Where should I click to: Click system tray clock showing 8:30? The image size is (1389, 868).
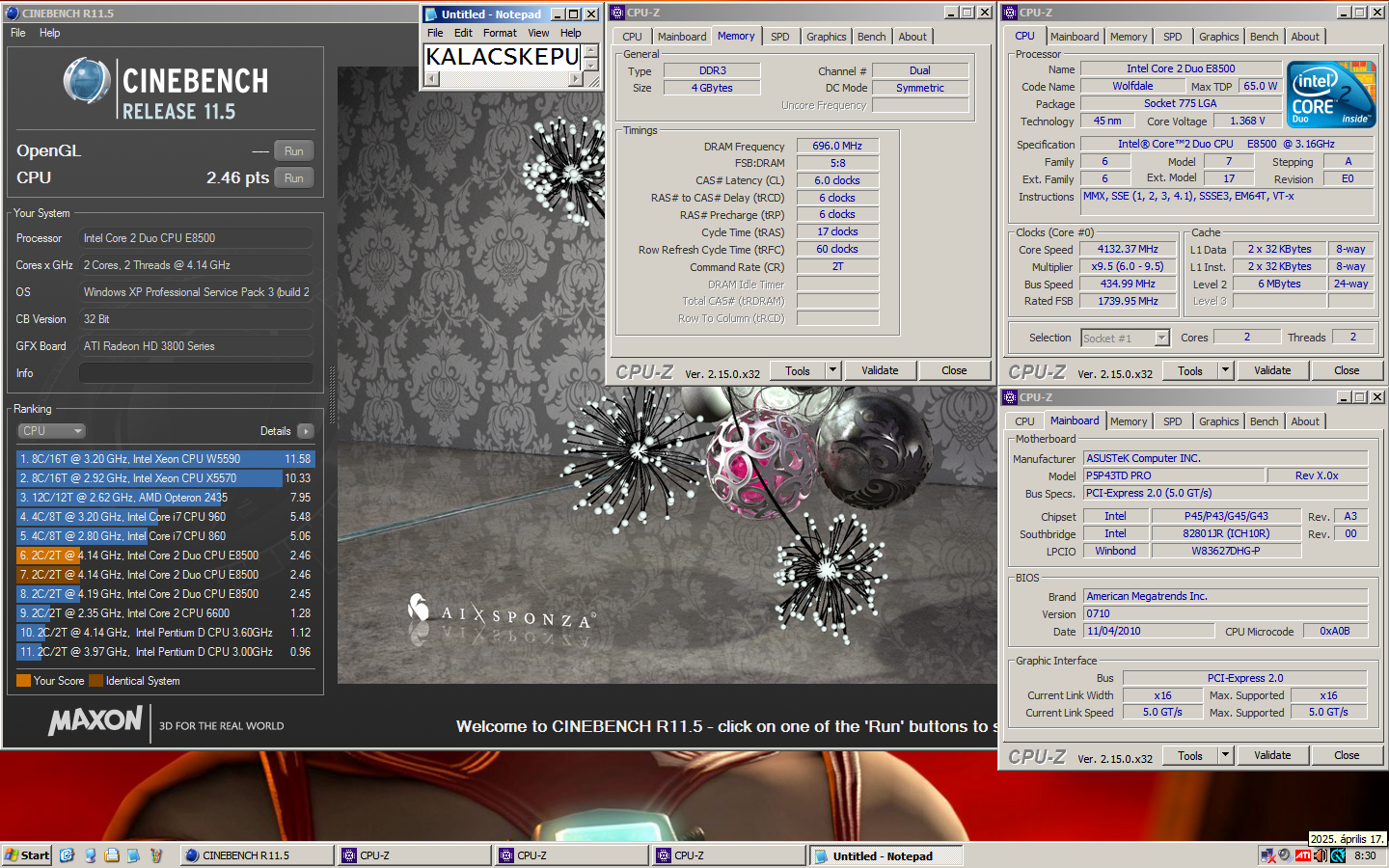click(1365, 855)
